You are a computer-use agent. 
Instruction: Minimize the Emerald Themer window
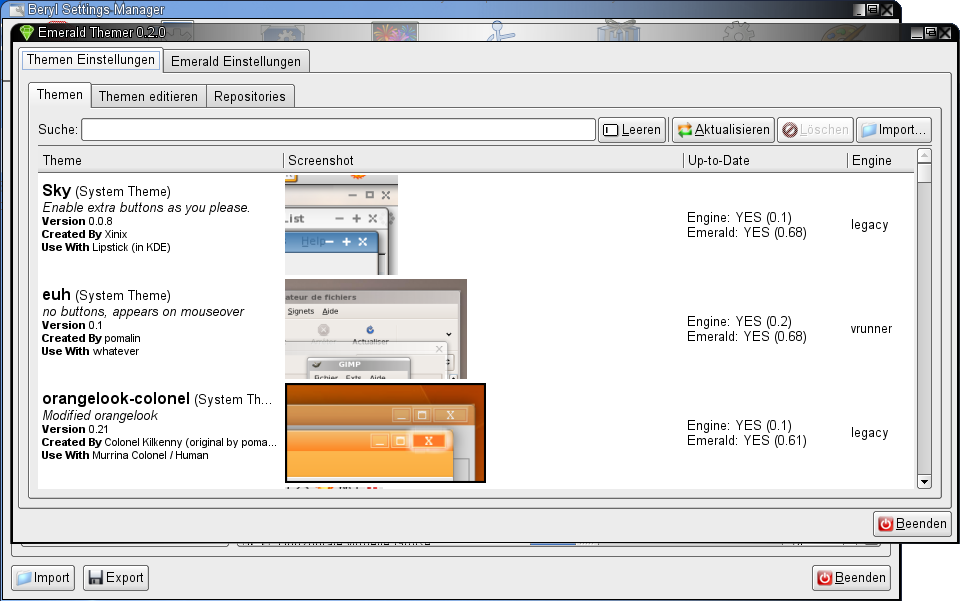coord(917,33)
